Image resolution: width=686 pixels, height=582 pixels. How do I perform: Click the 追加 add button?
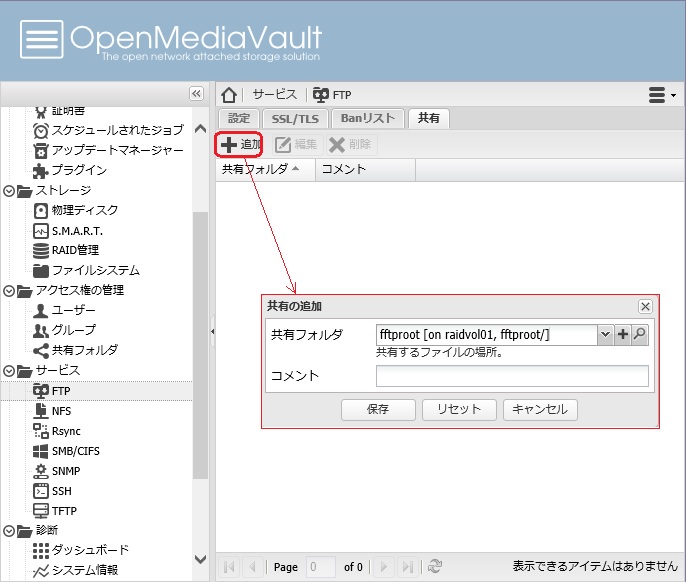click(240, 144)
